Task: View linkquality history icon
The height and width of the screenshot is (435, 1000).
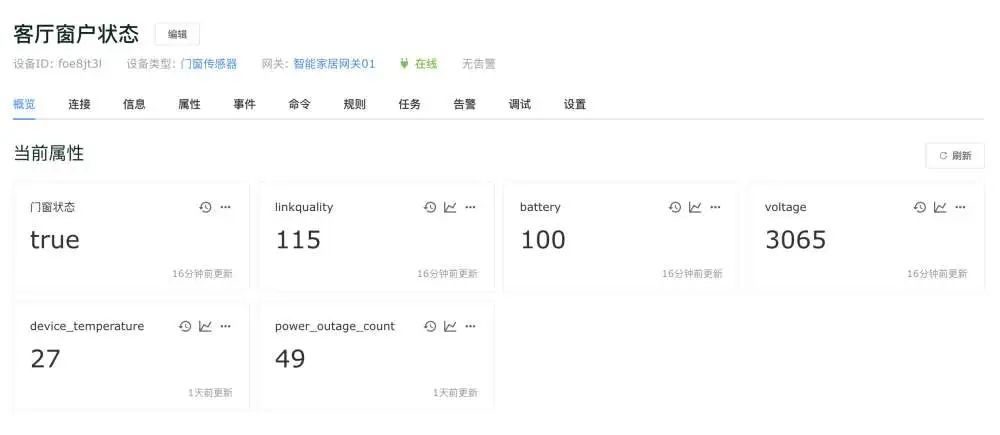Action: (430, 207)
